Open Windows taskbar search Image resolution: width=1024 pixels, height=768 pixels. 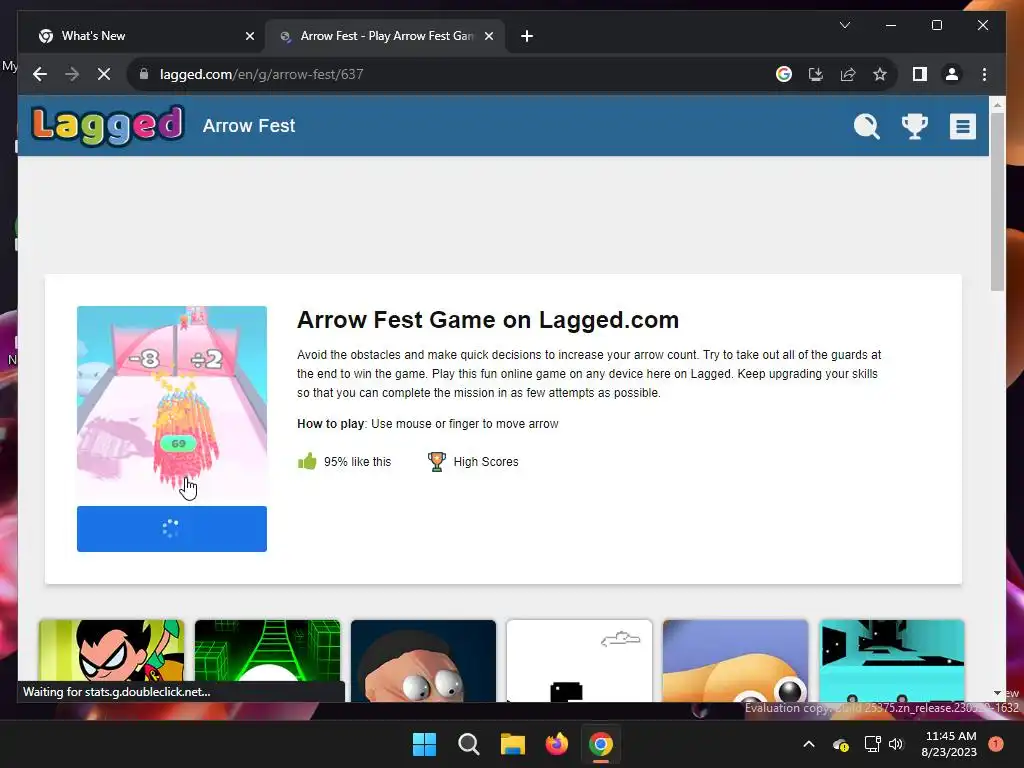tap(468, 744)
